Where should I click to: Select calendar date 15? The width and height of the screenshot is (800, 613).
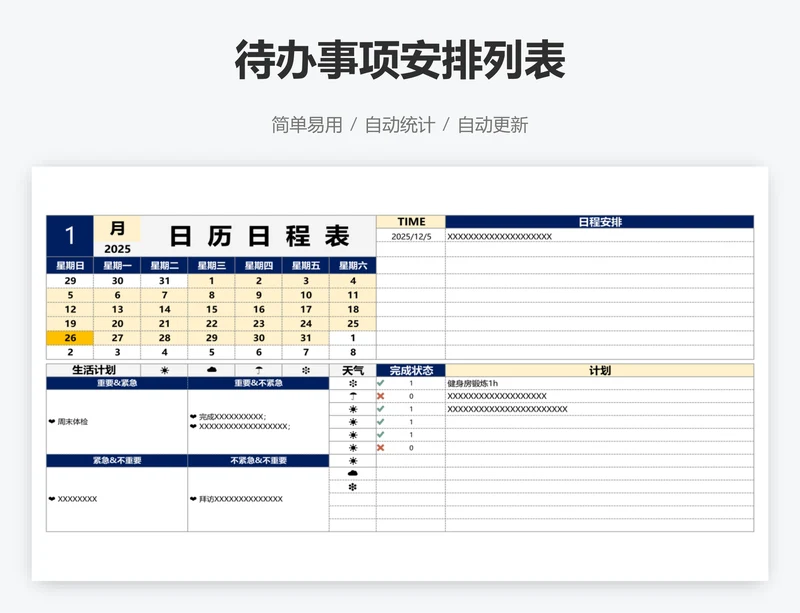coord(211,309)
